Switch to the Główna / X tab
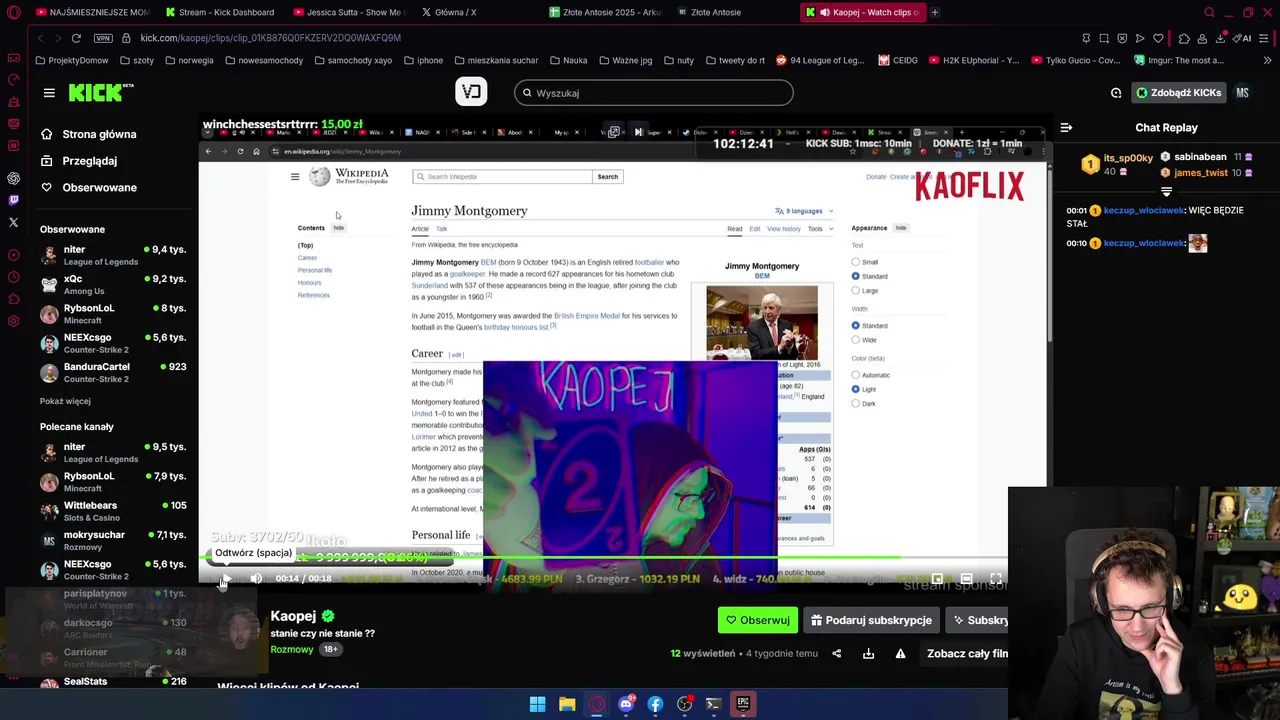Viewport: 1280px width, 720px height. [448, 12]
